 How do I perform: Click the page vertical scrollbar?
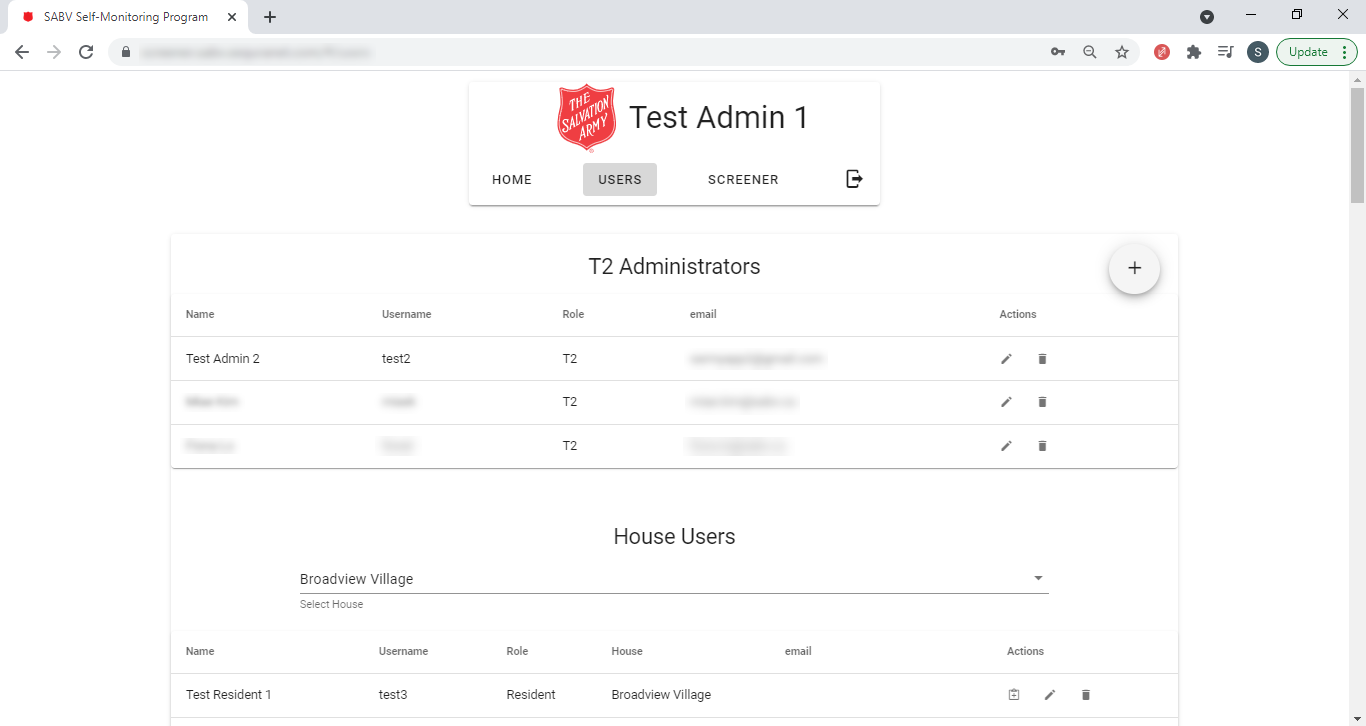coord(1357,145)
